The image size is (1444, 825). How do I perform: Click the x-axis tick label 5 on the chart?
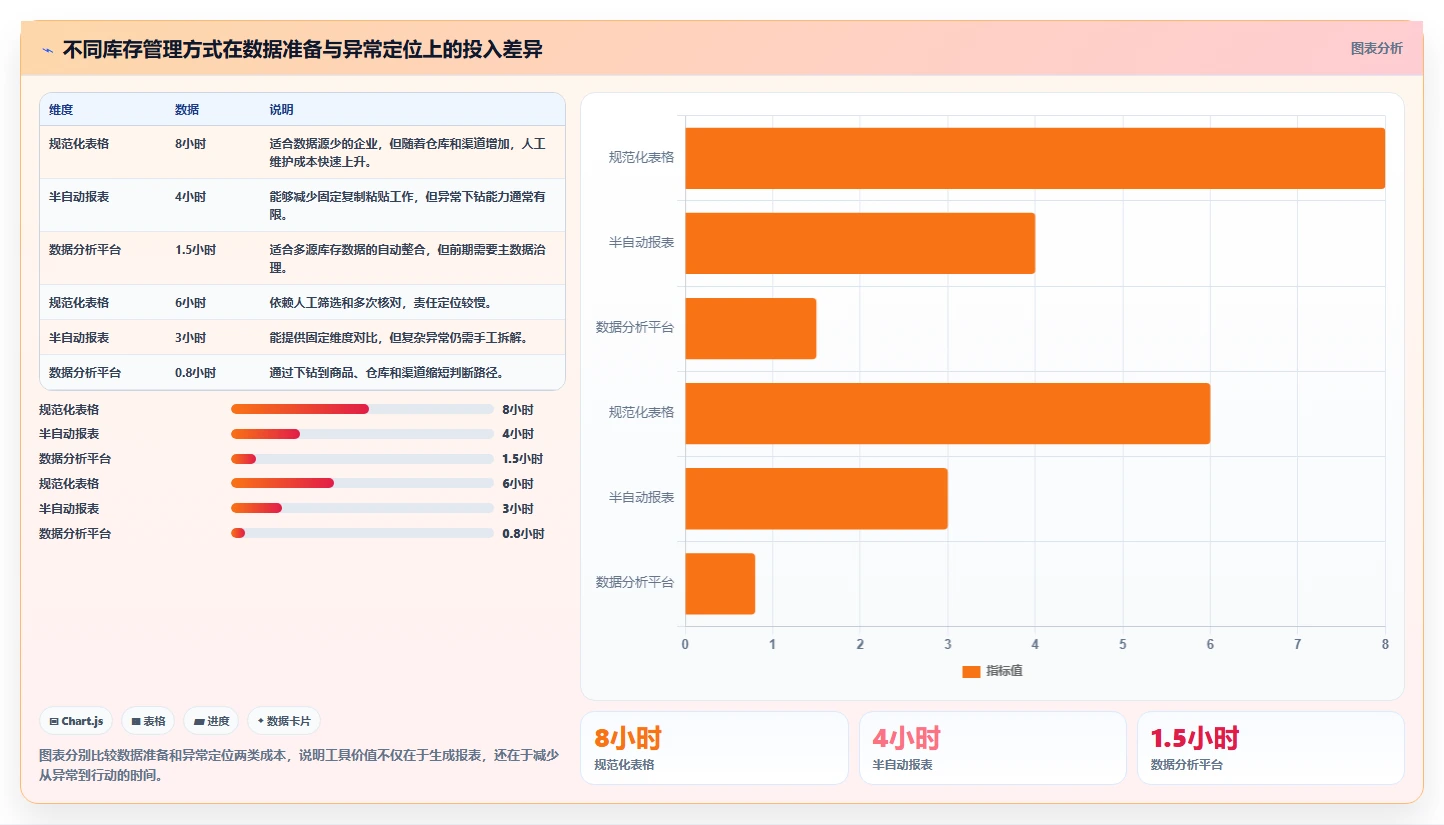click(x=1123, y=644)
